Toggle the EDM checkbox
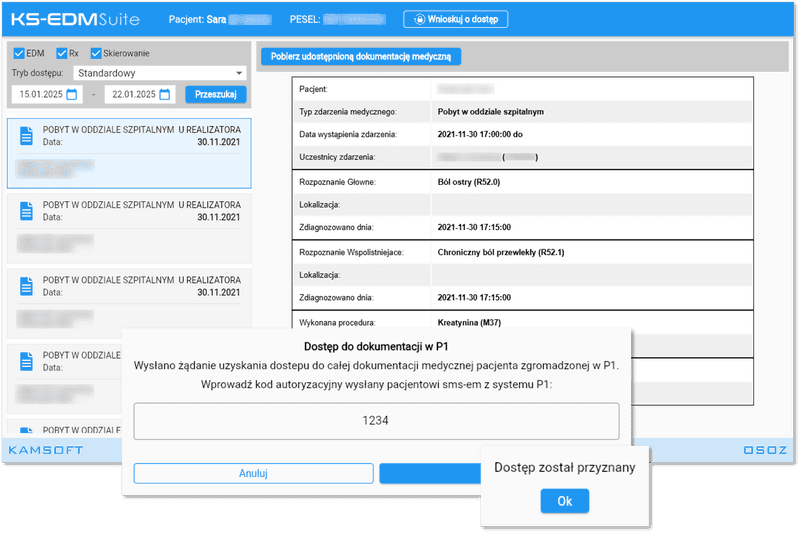 point(19,53)
